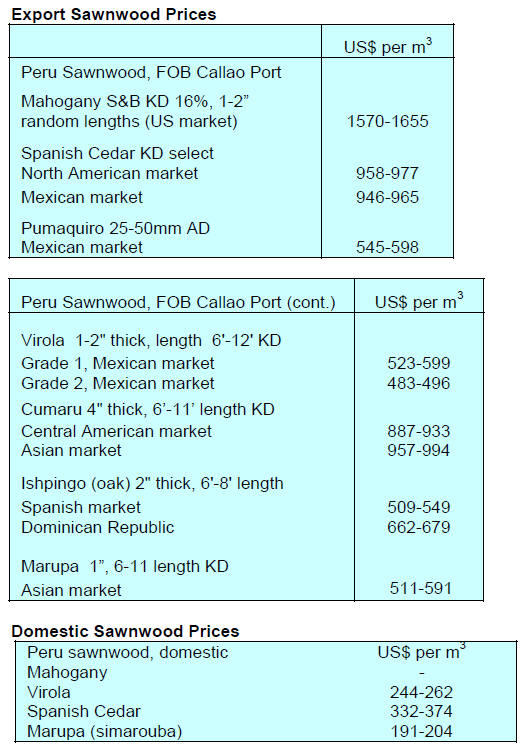This screenshot has width=527, height=753.
Task: Click Grade 2 Mexican market price 483-496
Action: 418,383
